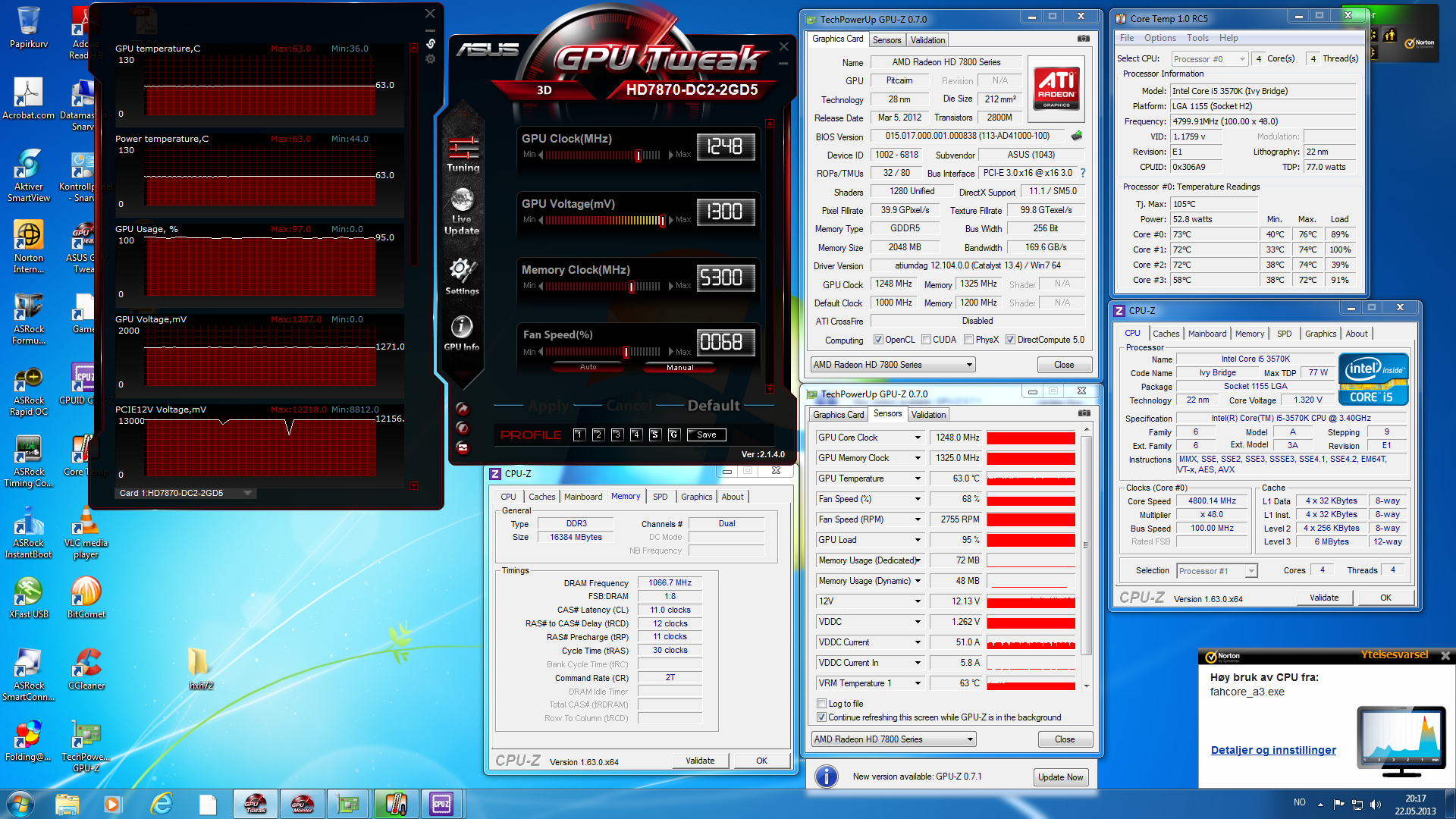
Task: Open VLC media player desktop icon
Action: pos(86,532)
